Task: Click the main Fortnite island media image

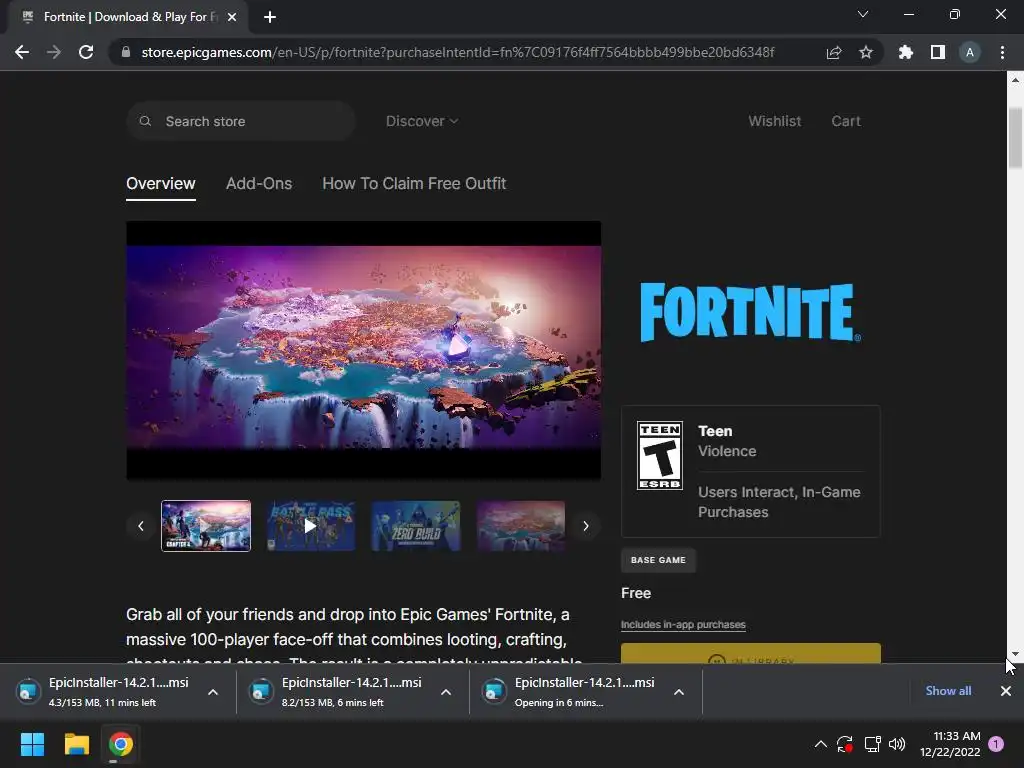Action: (364, 350)
